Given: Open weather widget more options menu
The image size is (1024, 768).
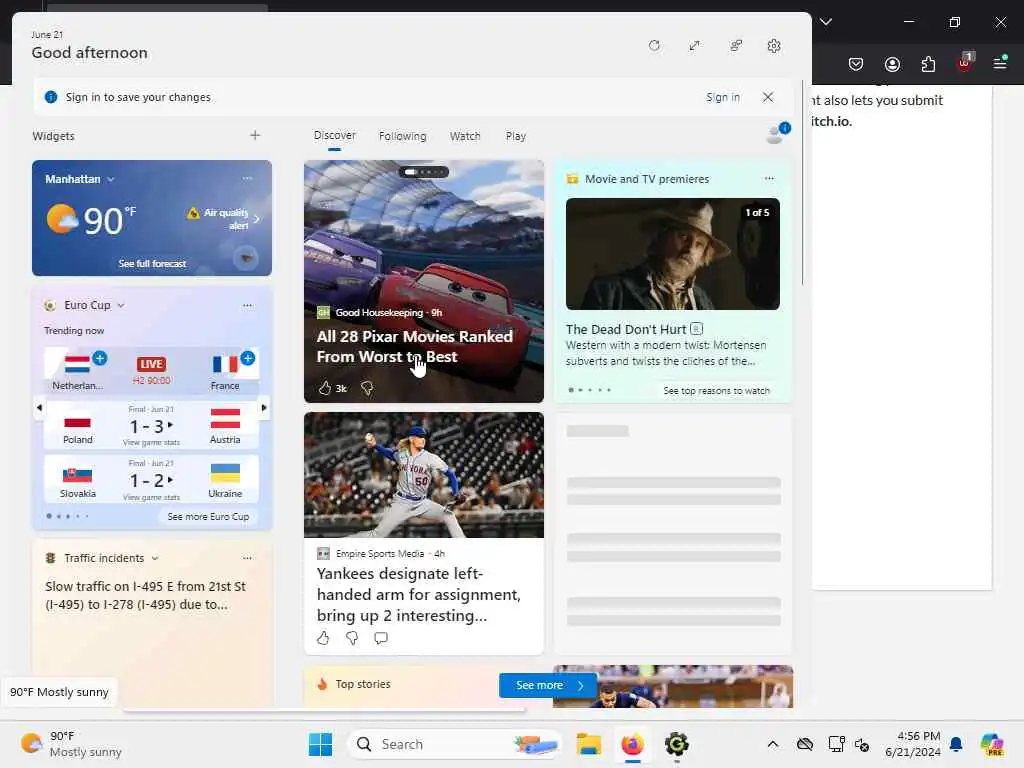Looking at the screenshot, I should pyautogui.click(x=247, y=178).
